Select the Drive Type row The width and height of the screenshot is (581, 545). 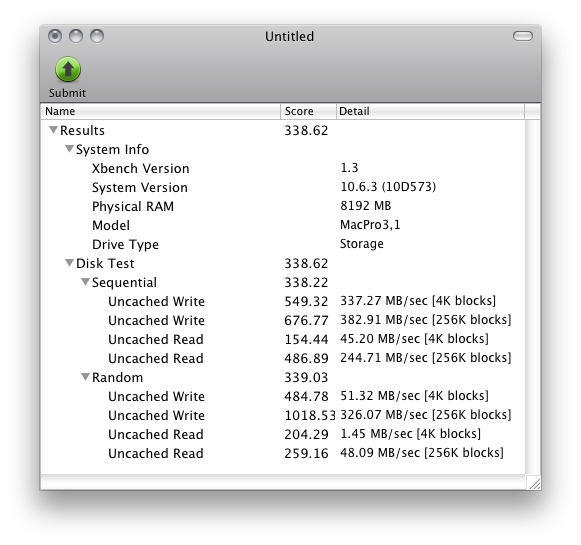pyautogui.click(x=283, y=244)
